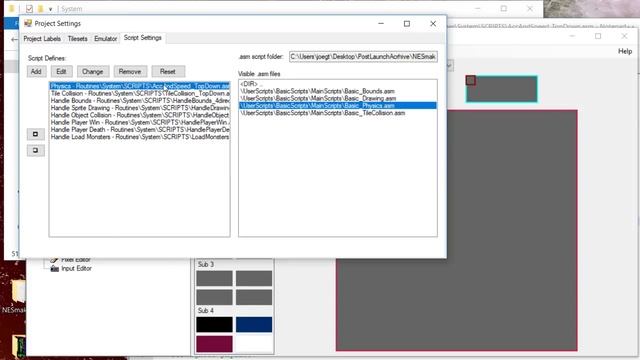
Task: Click the <DIR> .. entry in asm files
Action: click(338, 84)
